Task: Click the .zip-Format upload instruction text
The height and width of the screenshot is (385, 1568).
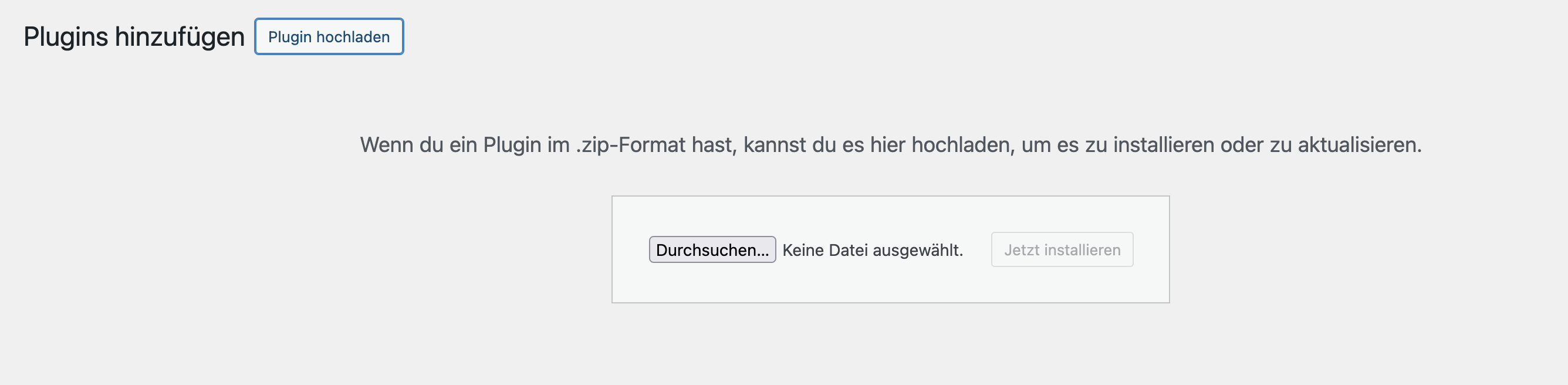Action: (x=891, y=145)
